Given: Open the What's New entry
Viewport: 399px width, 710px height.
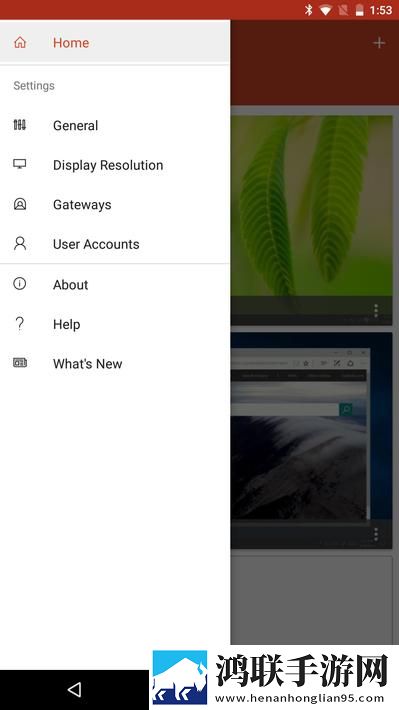Looking at the screenshot, I should (115, 364).
